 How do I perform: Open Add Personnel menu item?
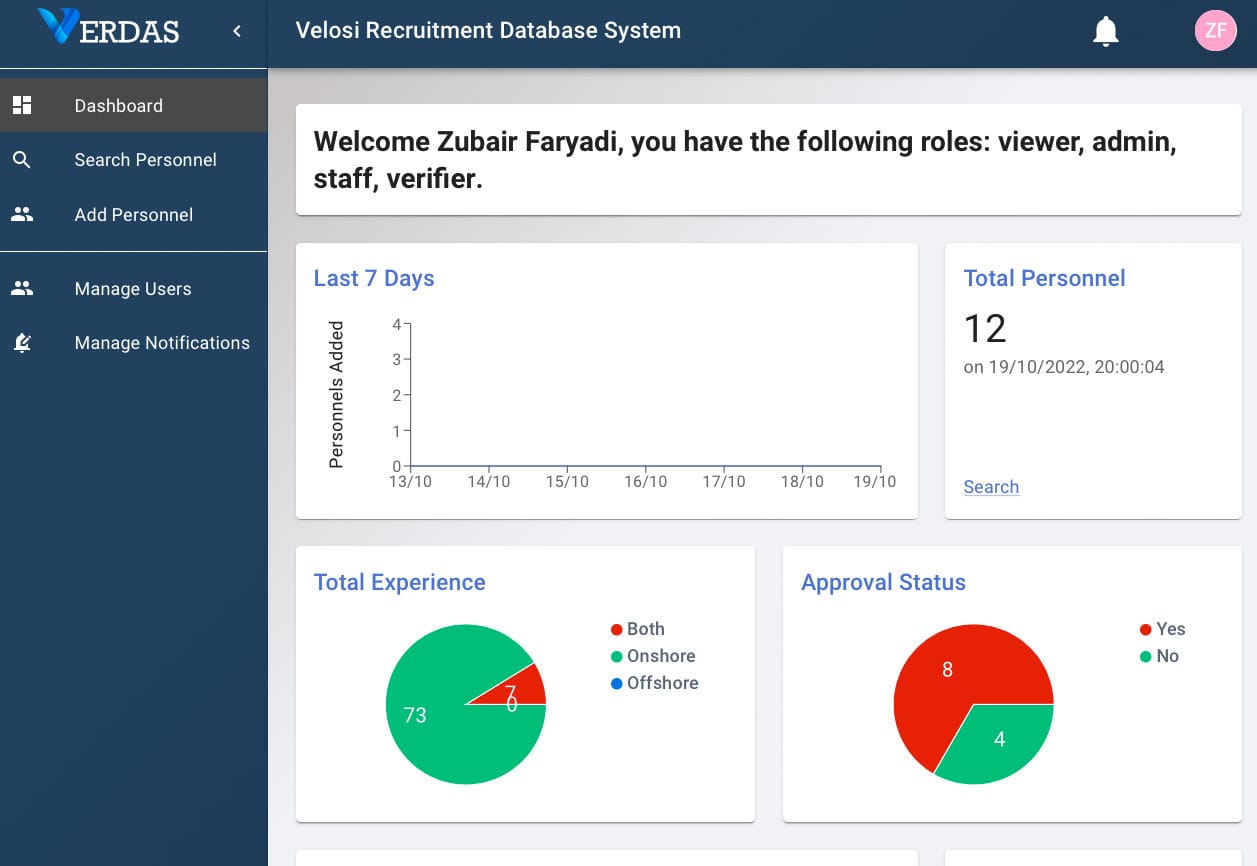point(134,214)
